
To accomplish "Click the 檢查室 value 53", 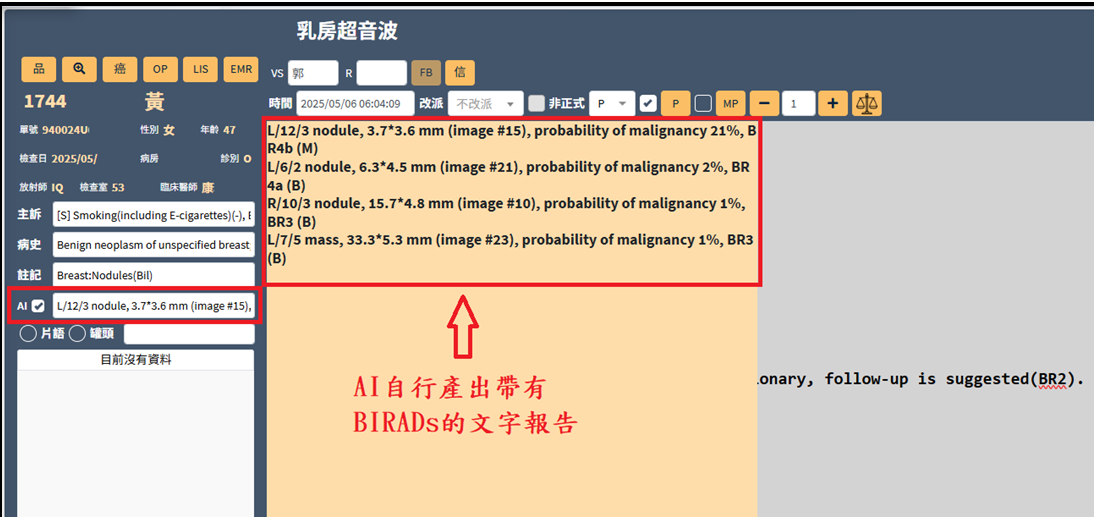I will tap(118, 188).
